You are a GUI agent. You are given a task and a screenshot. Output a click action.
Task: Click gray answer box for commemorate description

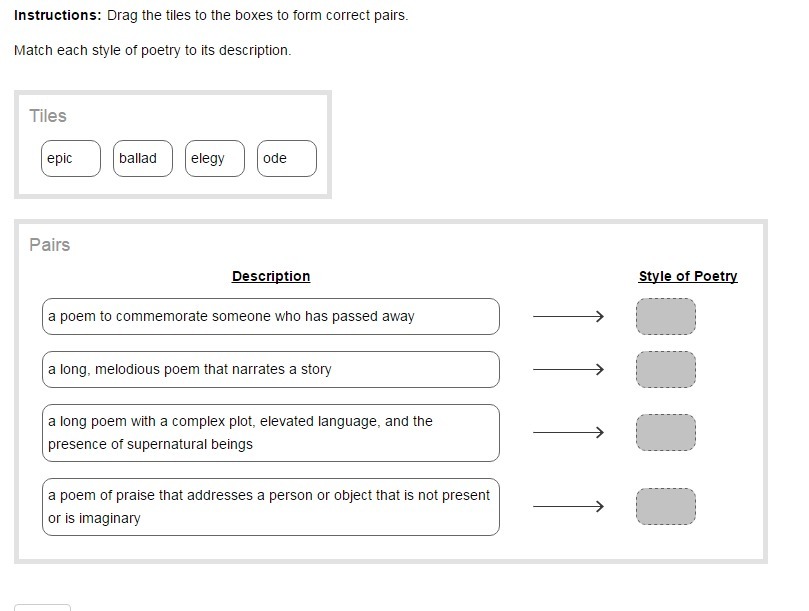tap(666, 316)
